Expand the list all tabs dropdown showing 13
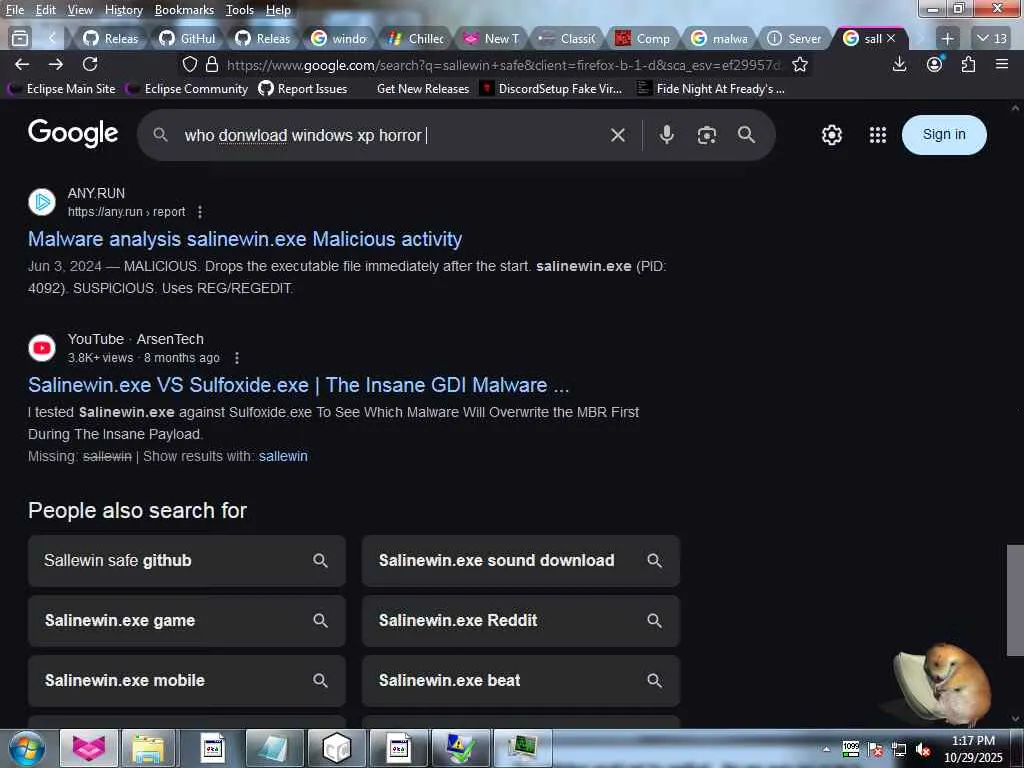 [991, 39]
